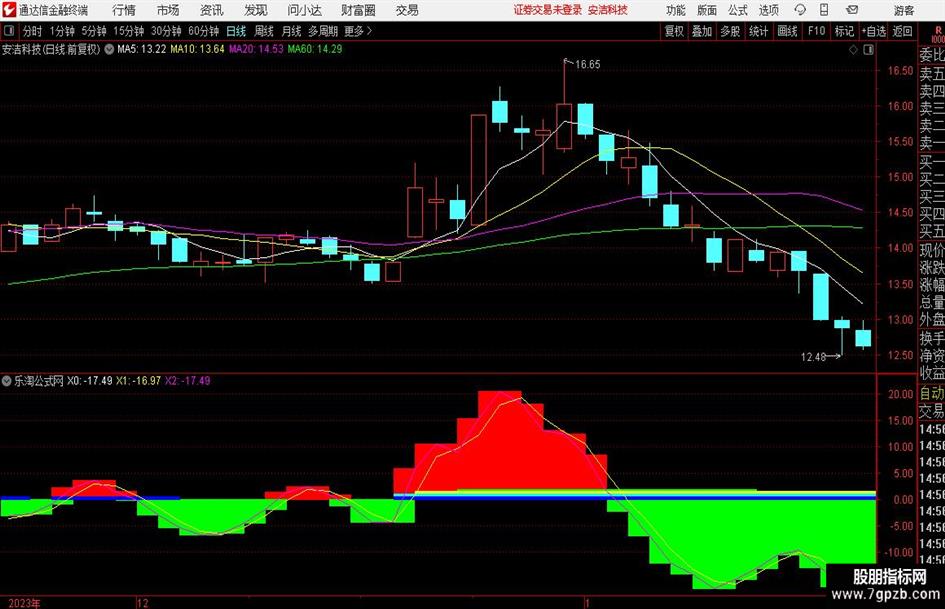Switch to the 1分钟 period tab
The width and height of the screenshot is (945, 609).
tap(62, 31)
